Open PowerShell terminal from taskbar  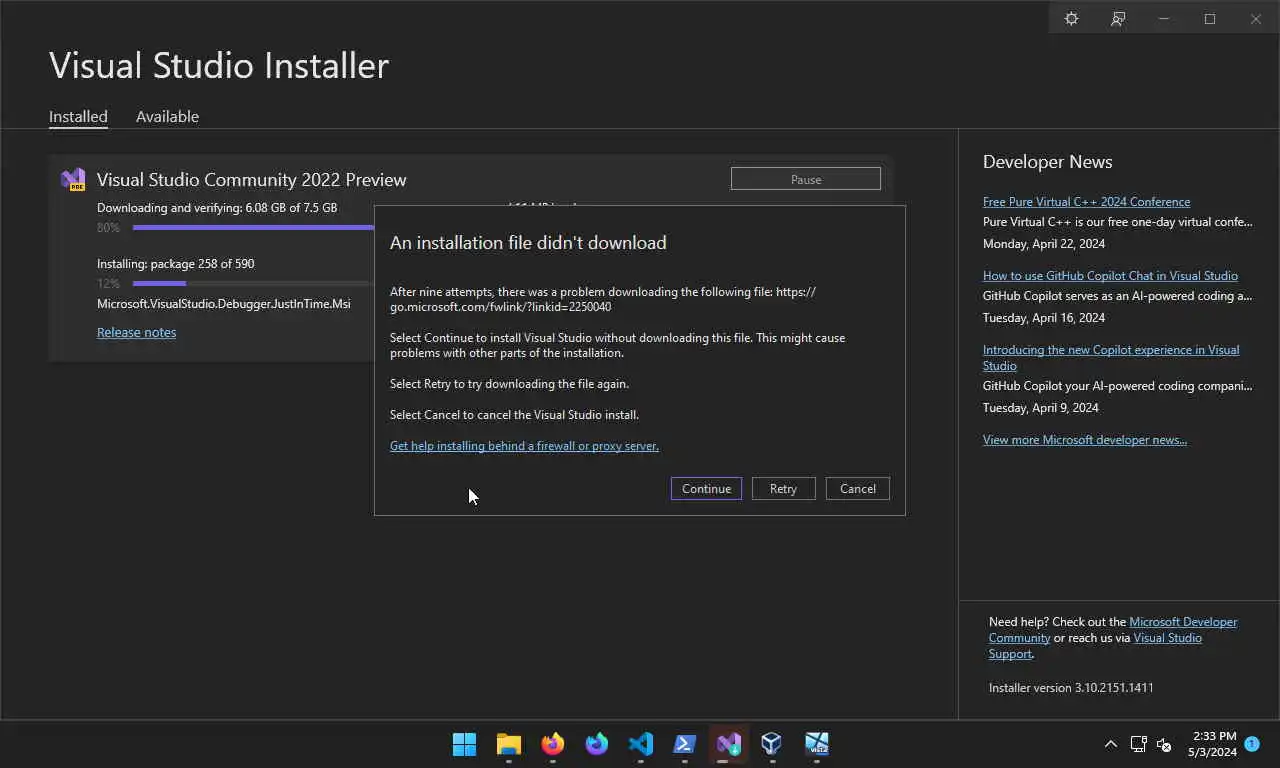click(x=685, y=744)
